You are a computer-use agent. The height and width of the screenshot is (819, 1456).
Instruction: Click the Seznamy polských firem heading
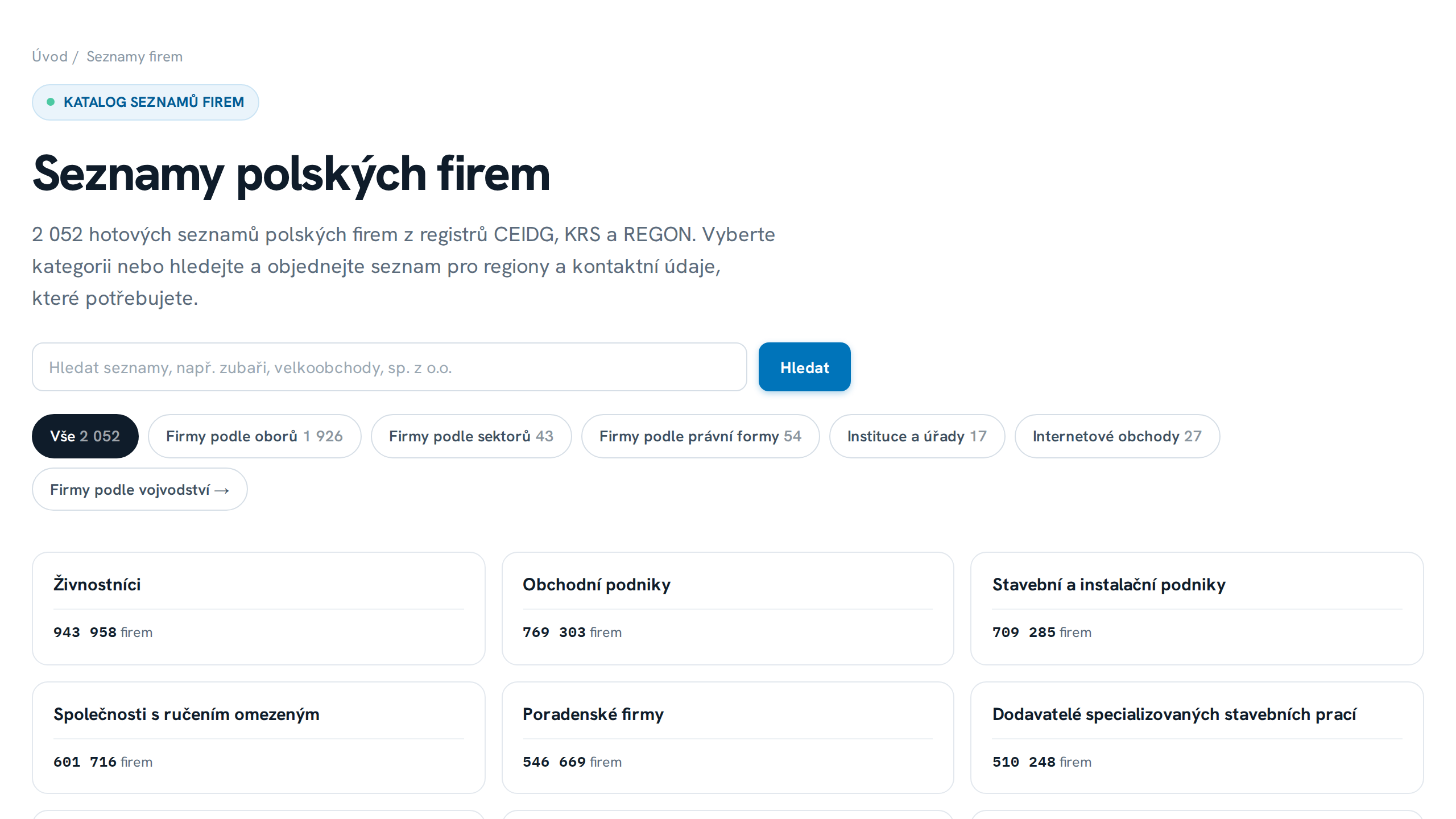291,174
